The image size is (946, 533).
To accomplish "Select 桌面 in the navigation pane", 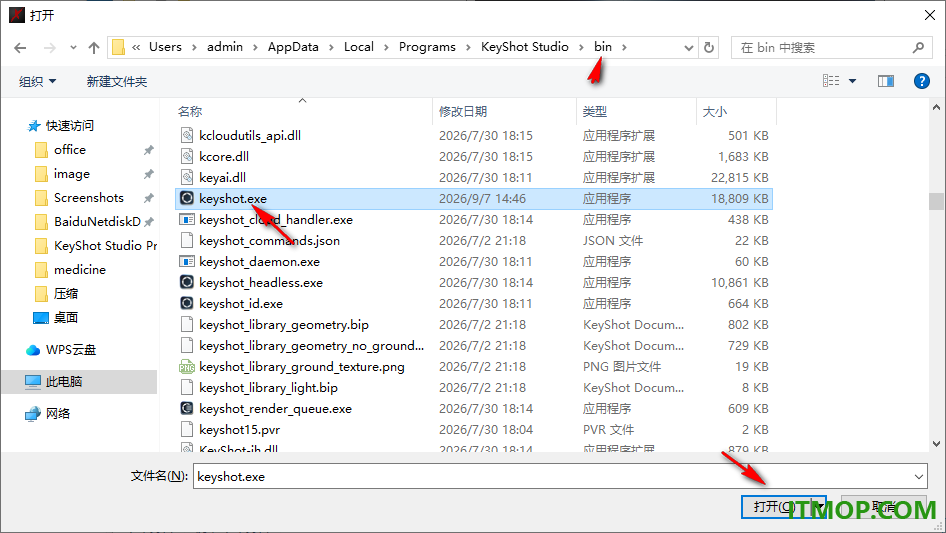I will point(65,318).
